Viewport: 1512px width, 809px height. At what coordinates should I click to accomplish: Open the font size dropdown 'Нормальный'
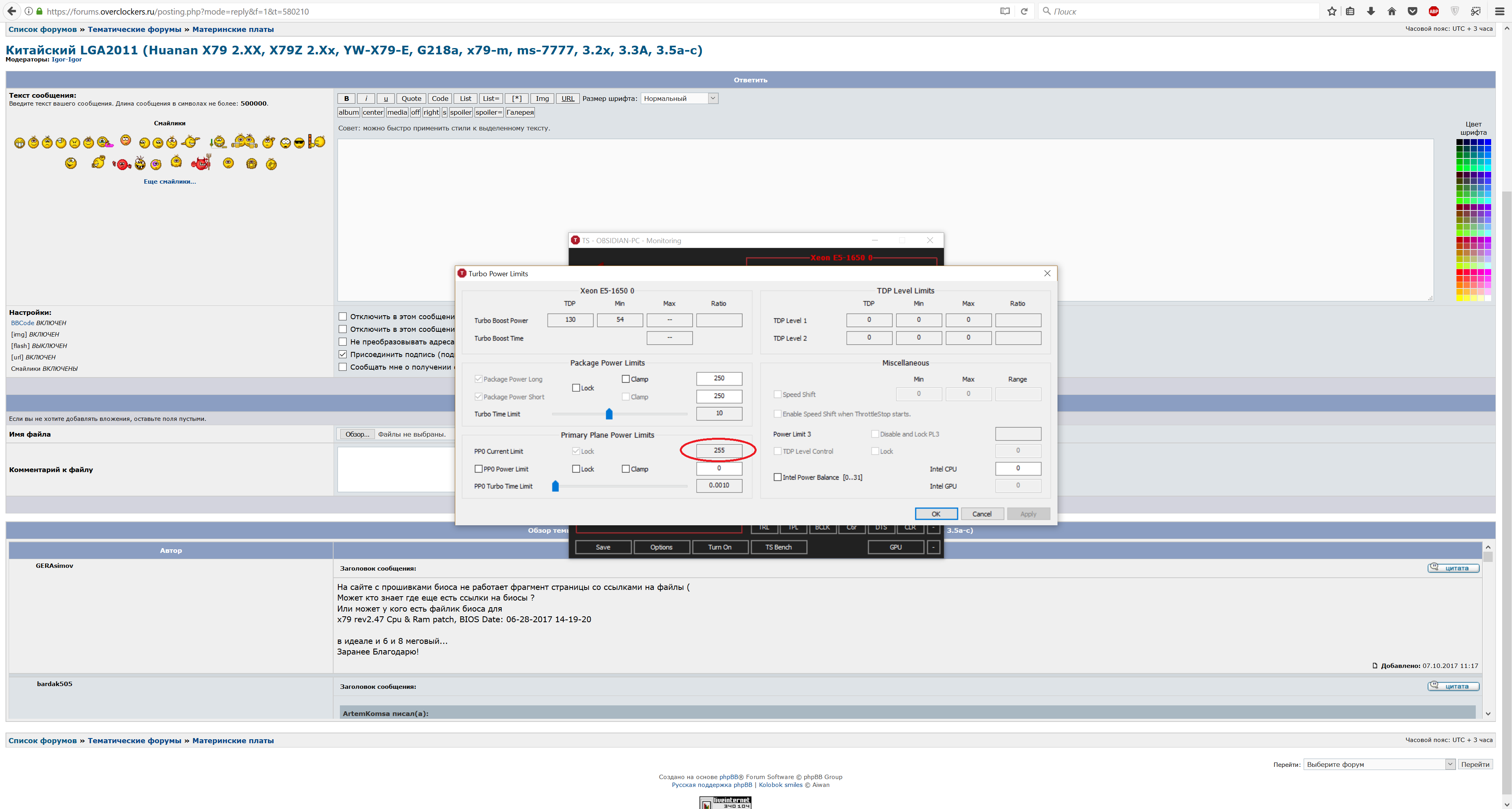coord(679,99)
